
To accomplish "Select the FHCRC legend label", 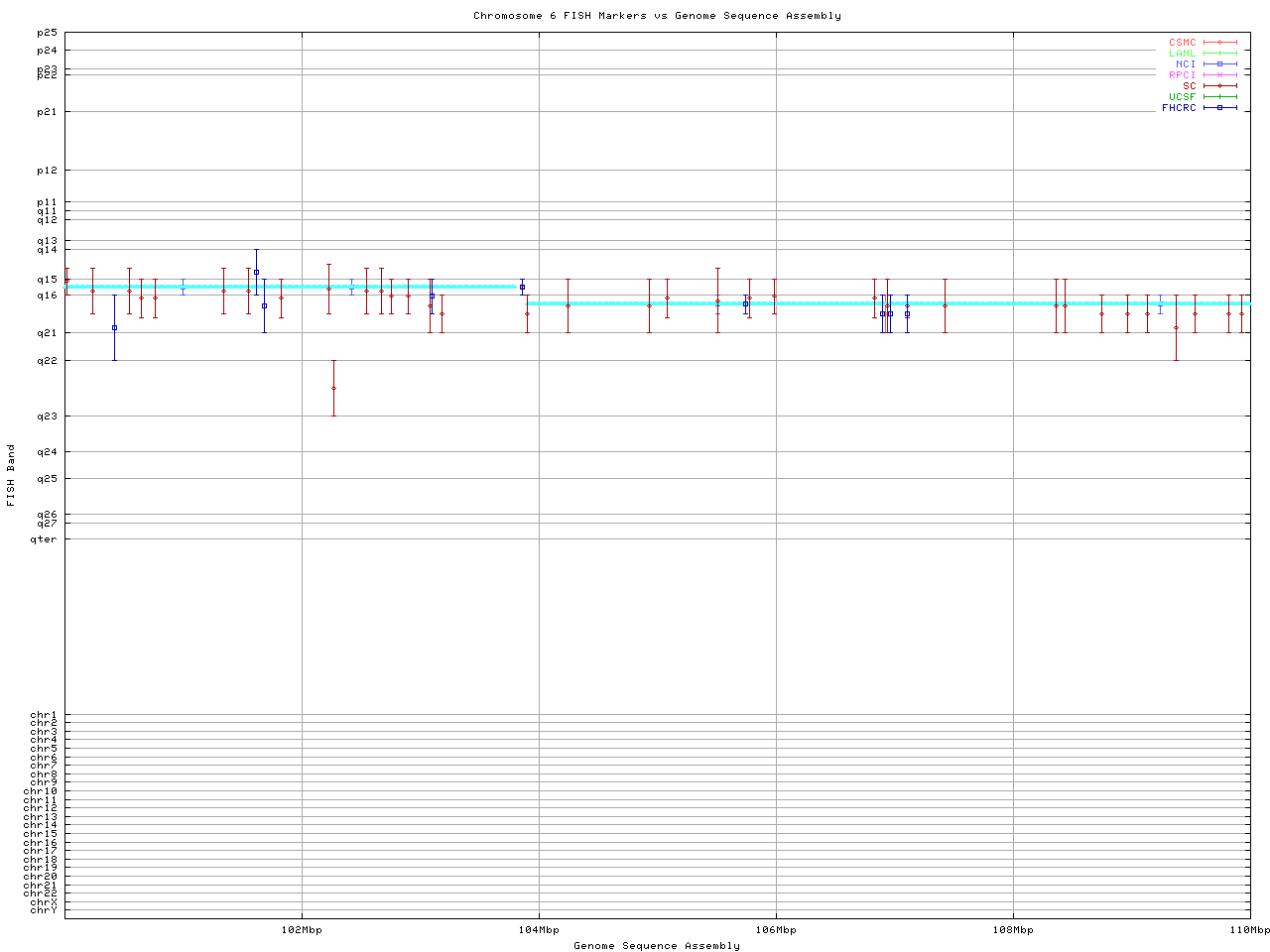I will coord(1179,108).
